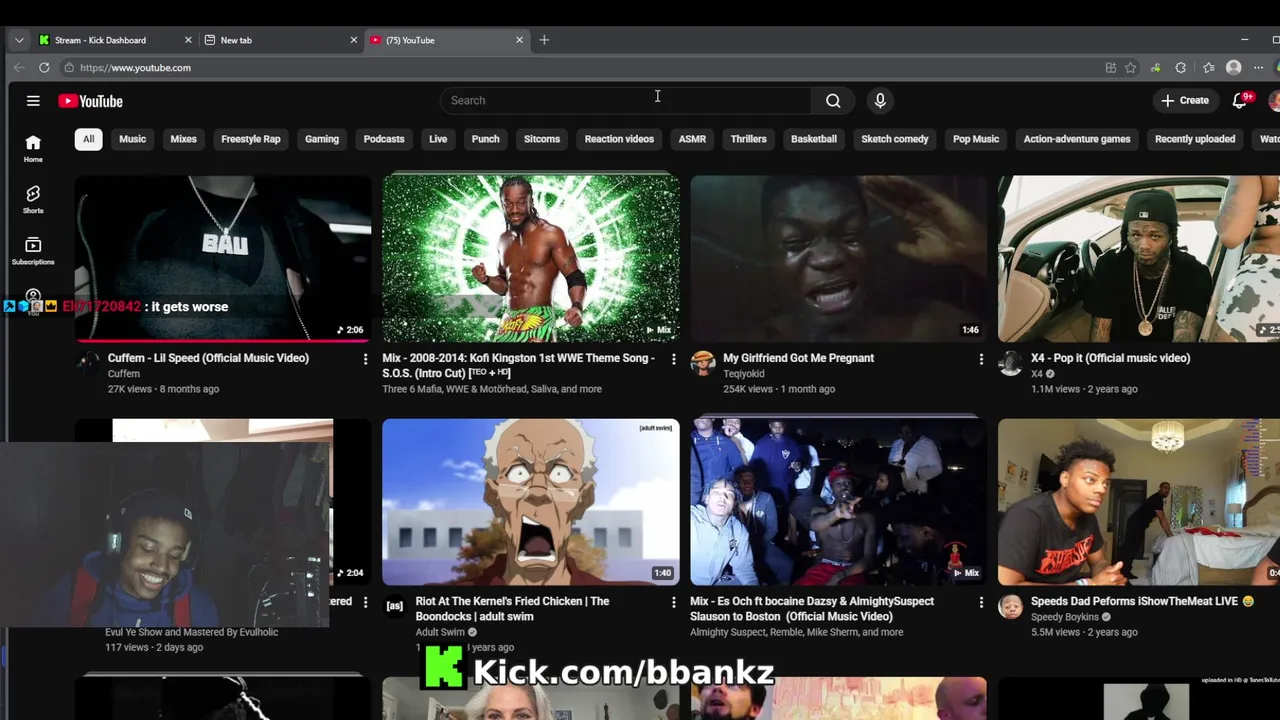Screen dimensions: 1280x720
Task: Select the Recently uploaded filter chip
Action: (1195, 139)
